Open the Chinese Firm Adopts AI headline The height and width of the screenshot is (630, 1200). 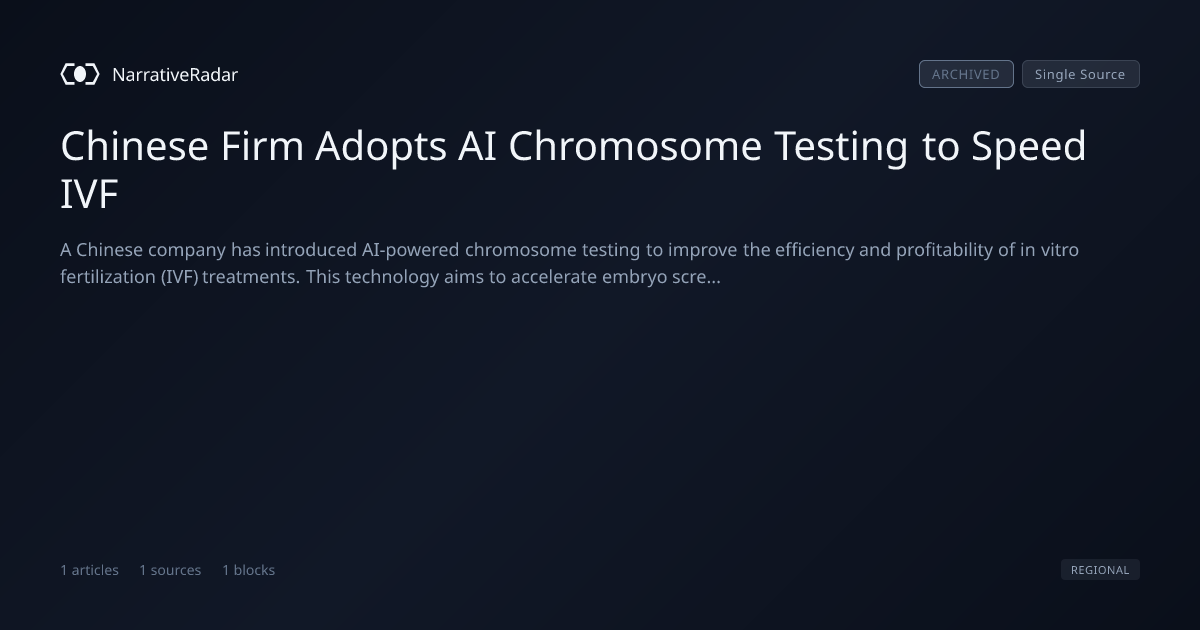(573, 170)
